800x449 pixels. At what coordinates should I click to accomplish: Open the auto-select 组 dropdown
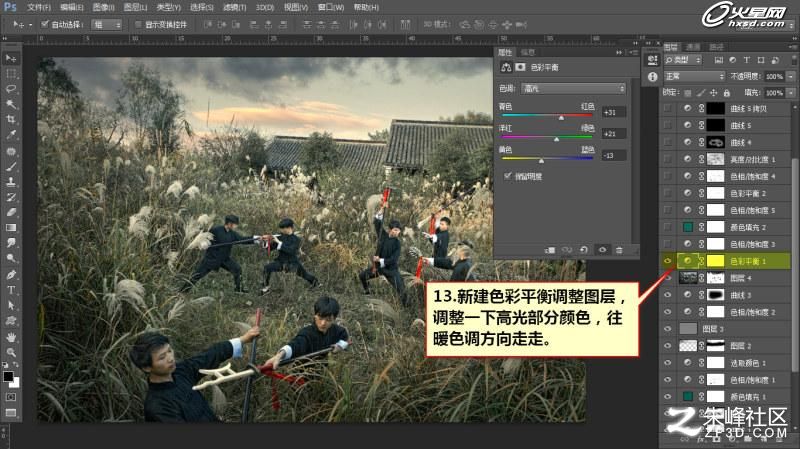pyautogui.click(x=106, y=24)
